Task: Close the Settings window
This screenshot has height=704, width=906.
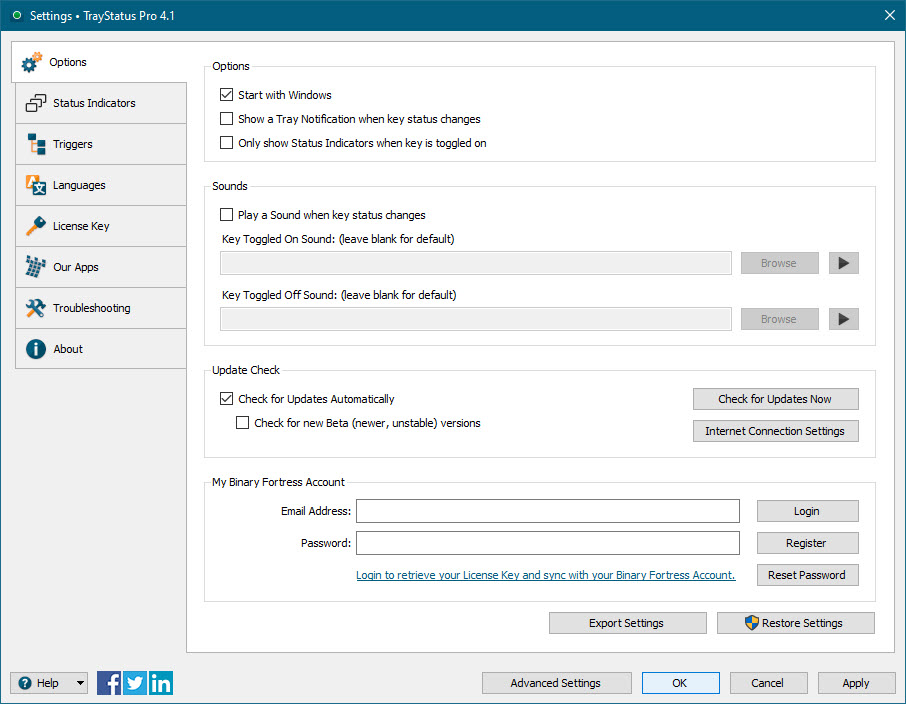Action: [x=890, y=15]
